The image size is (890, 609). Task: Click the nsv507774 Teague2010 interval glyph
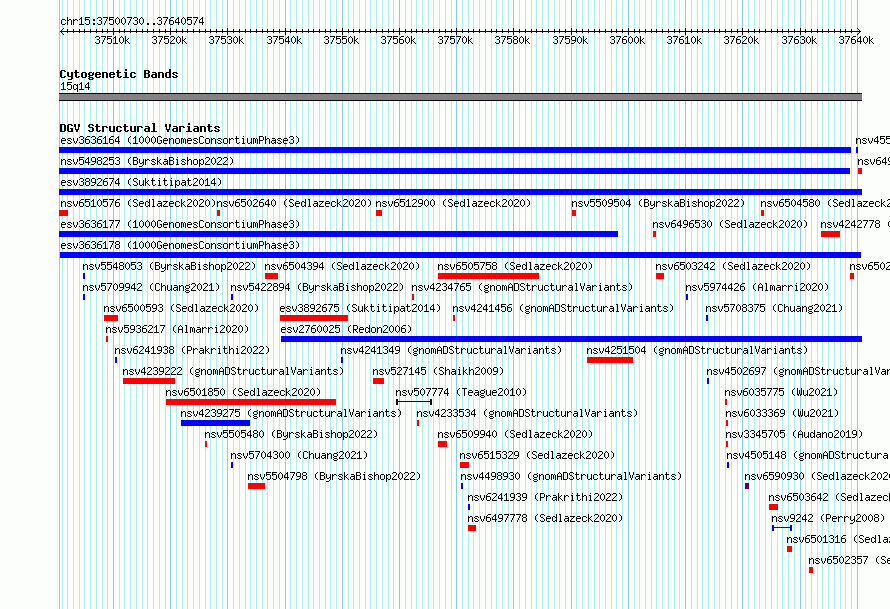coord(414,402)
